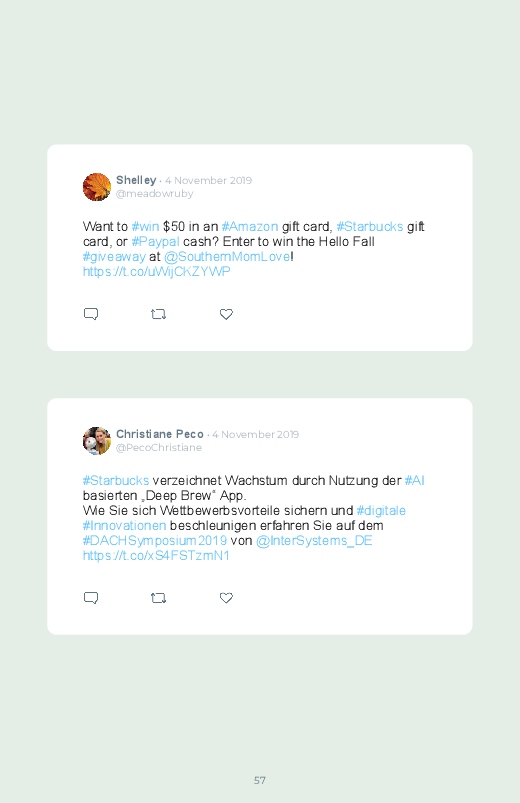Open the t.co/uWijCKZYWP link

coord(157,271)
